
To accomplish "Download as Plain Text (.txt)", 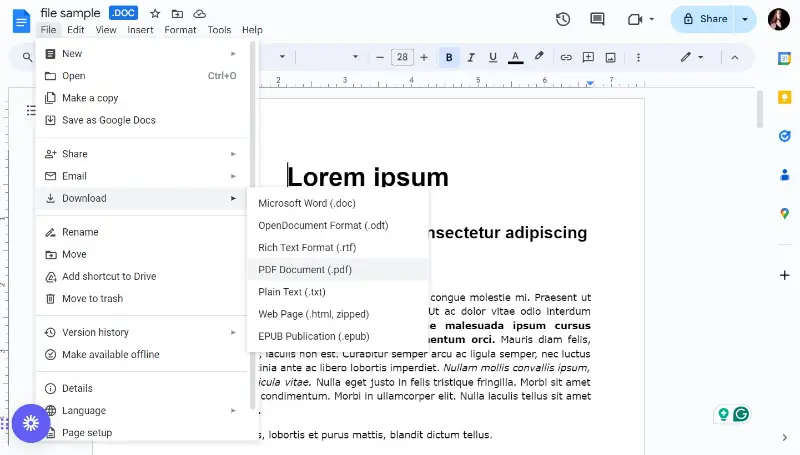I will pos(338,292).
